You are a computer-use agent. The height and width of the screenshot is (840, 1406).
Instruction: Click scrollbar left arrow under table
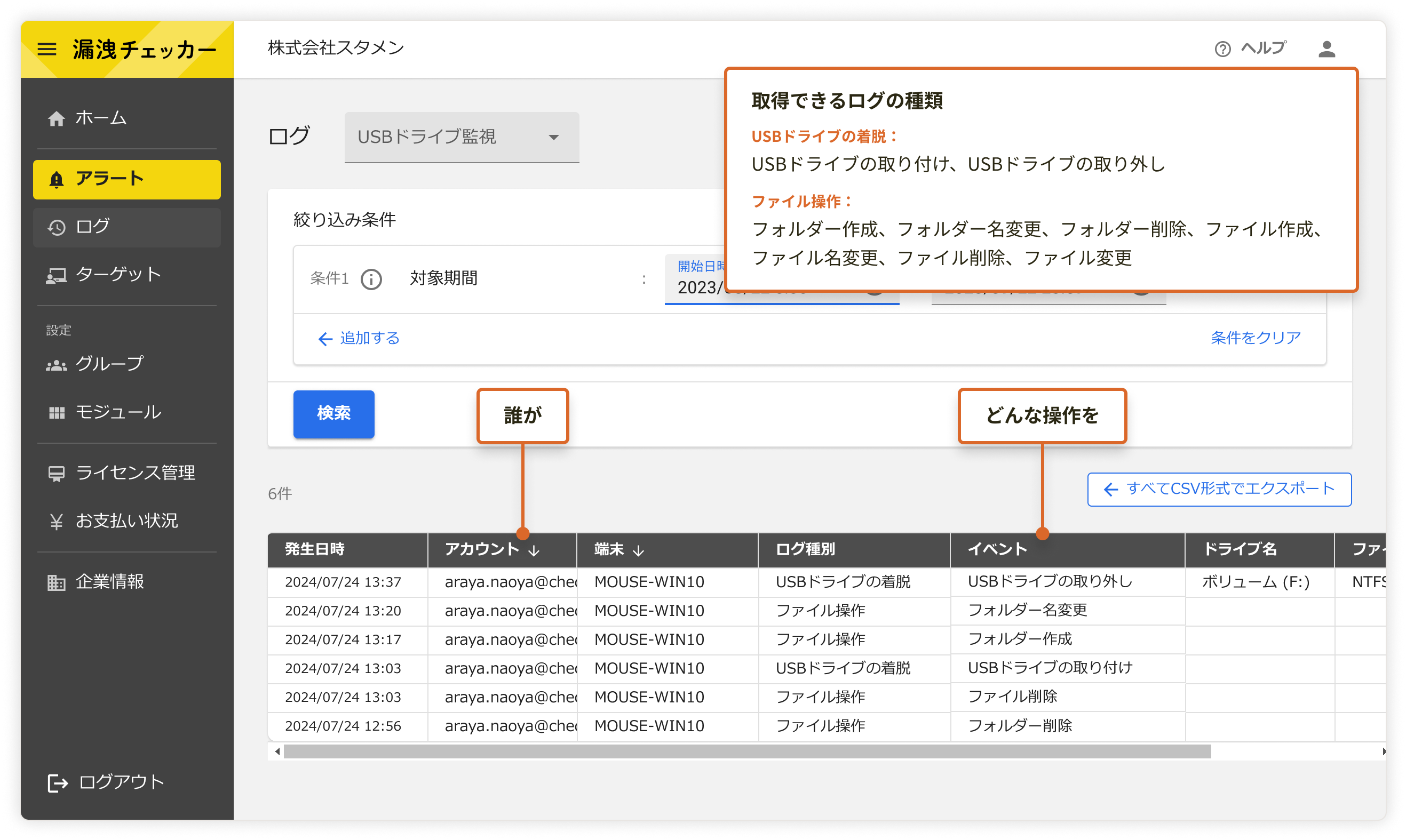[x=277, y=751]
